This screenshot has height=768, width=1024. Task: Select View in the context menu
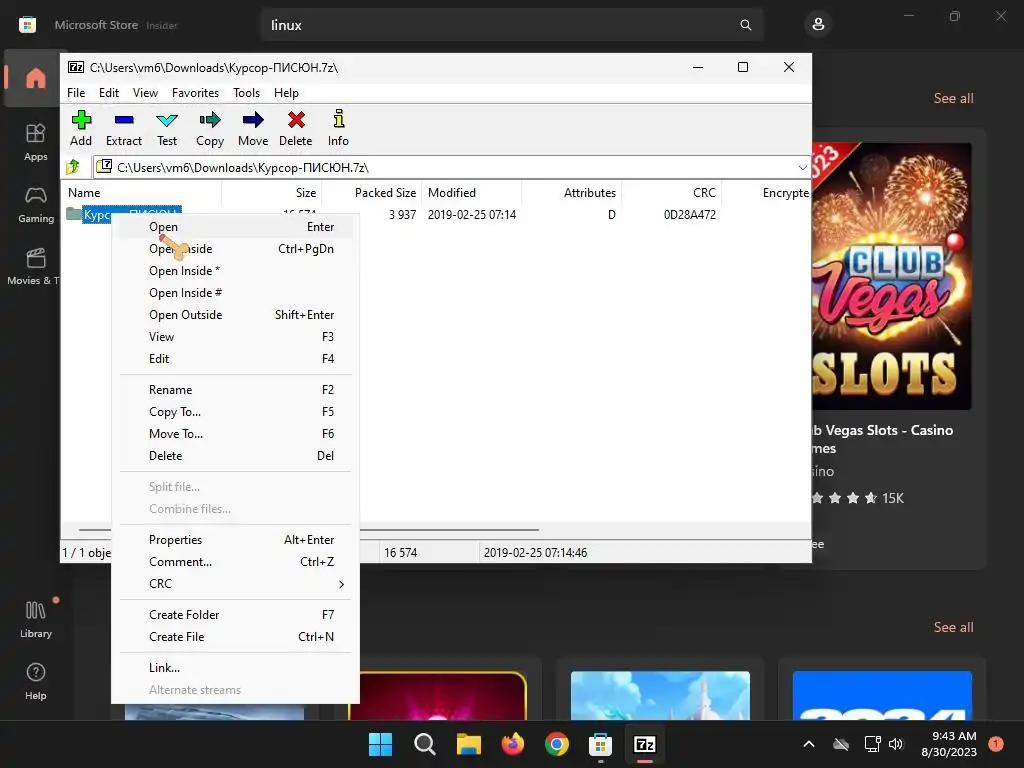pos(235,336)
